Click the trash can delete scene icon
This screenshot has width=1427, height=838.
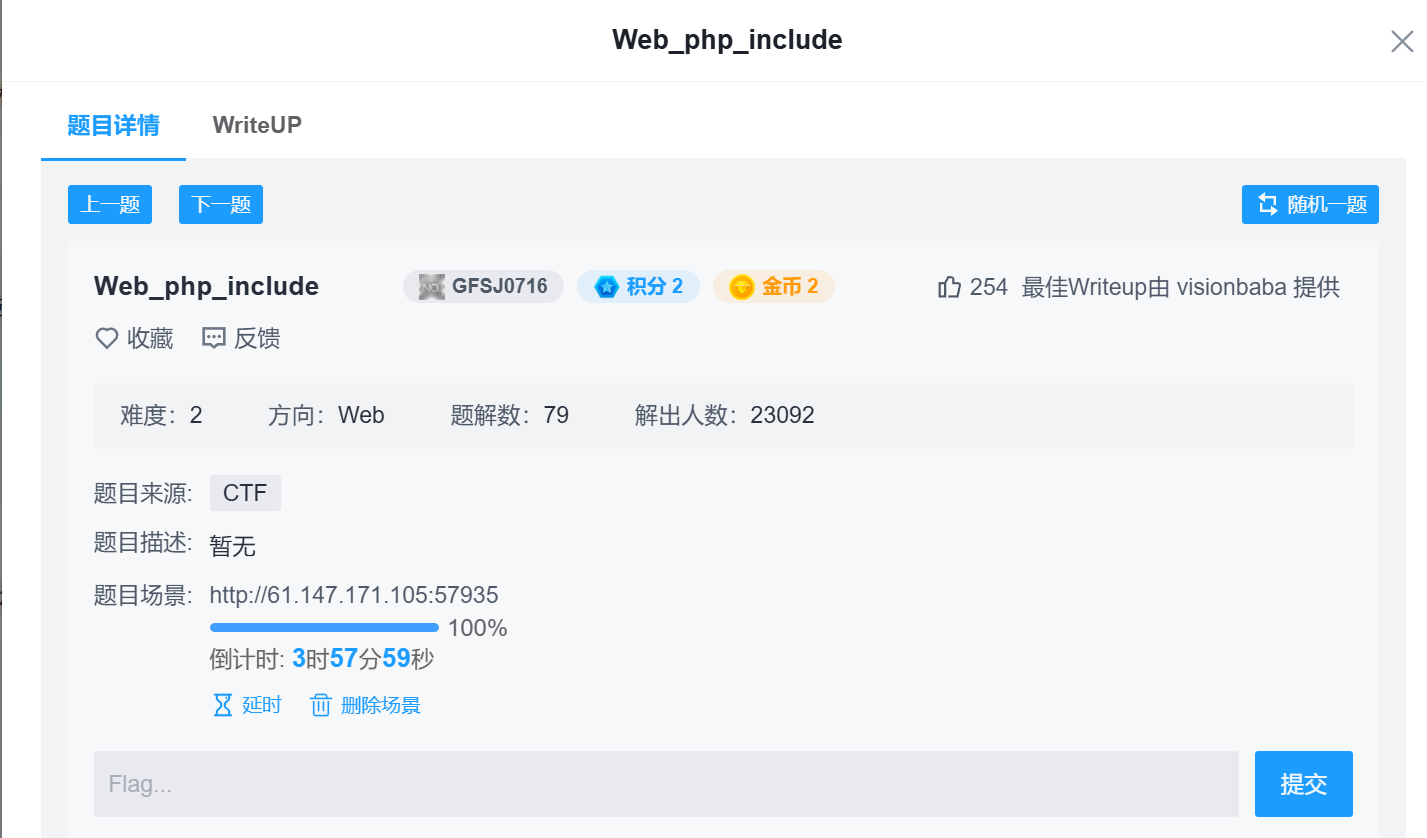click(x=321, y=705)
